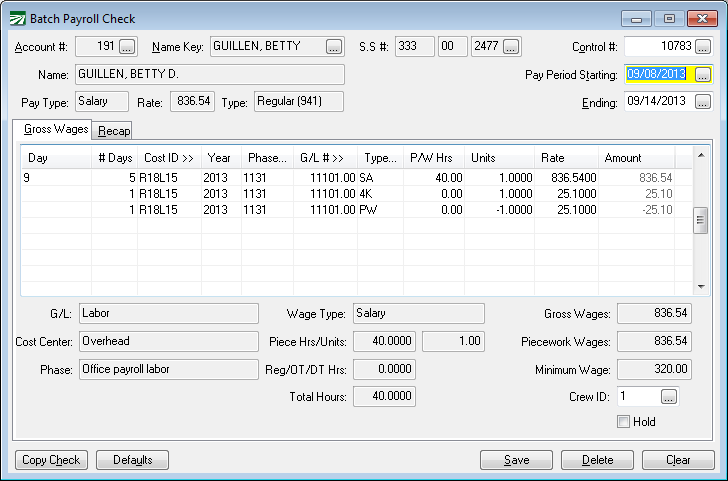
Task: Switch to the Recap tab
Action: pos(114,131)
